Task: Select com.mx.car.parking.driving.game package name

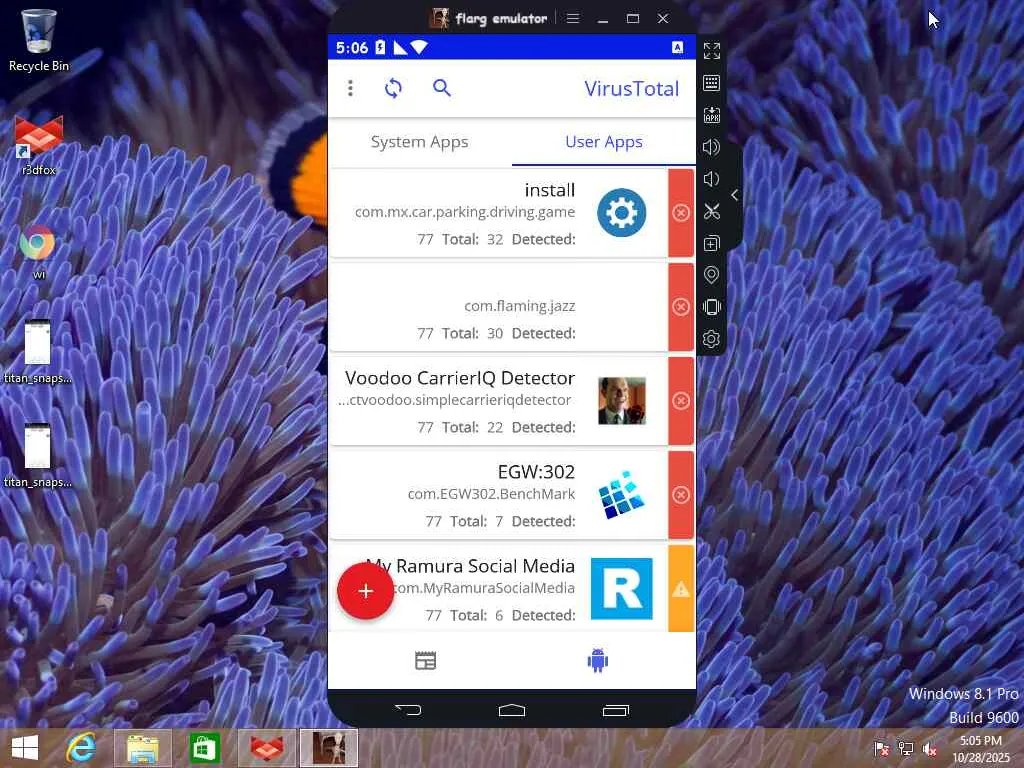Action: (x=465, y=212)
